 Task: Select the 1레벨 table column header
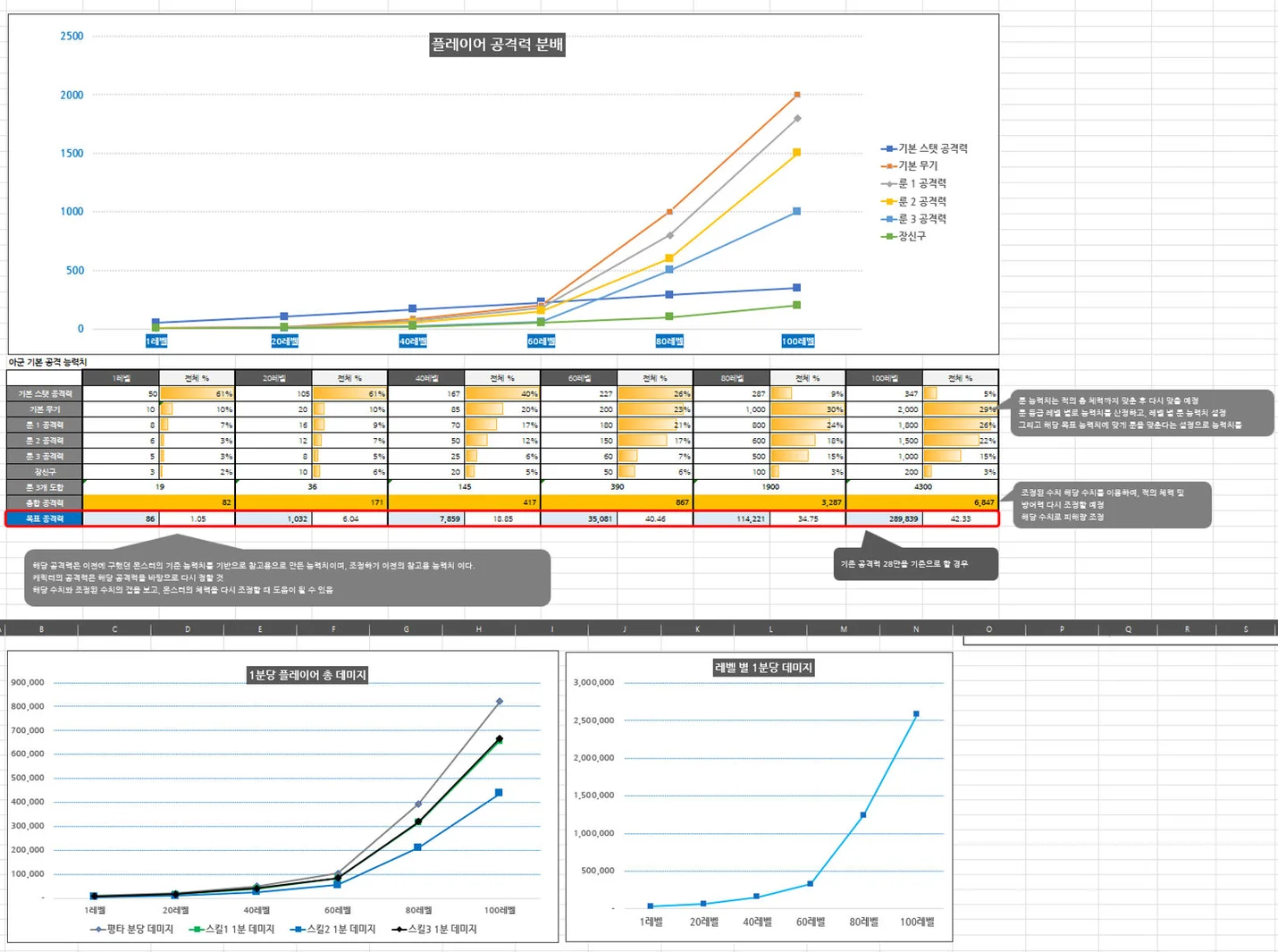tap(122, 378)
